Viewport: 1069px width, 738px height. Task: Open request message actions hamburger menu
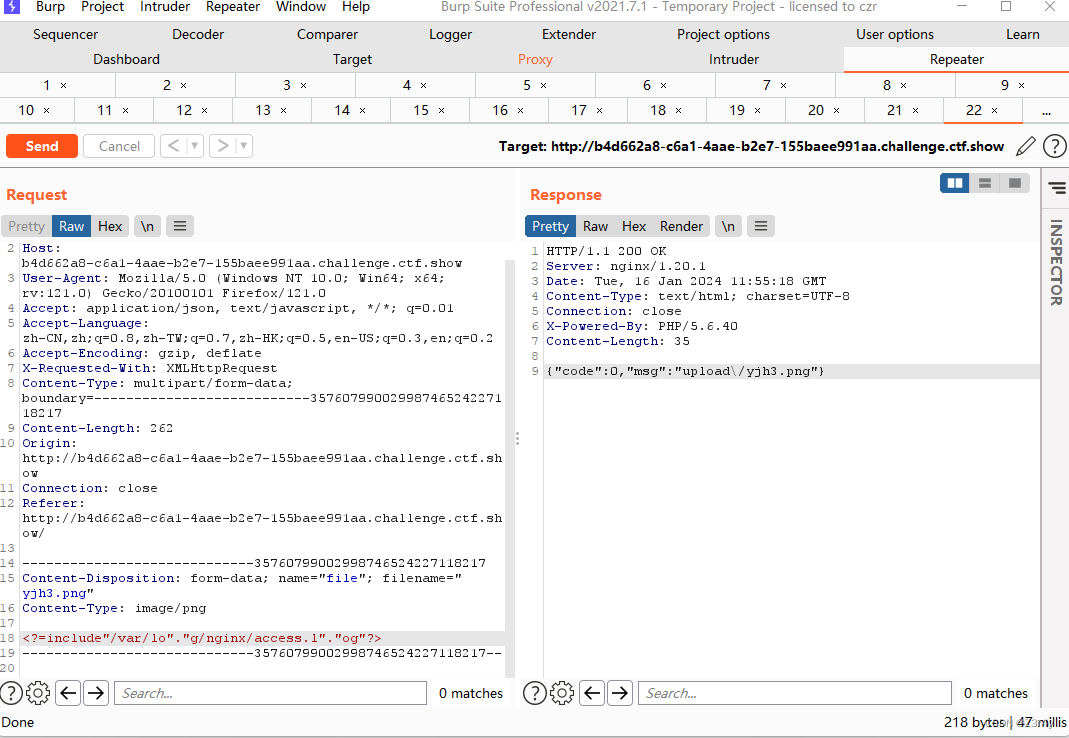[x=180, y=226]
